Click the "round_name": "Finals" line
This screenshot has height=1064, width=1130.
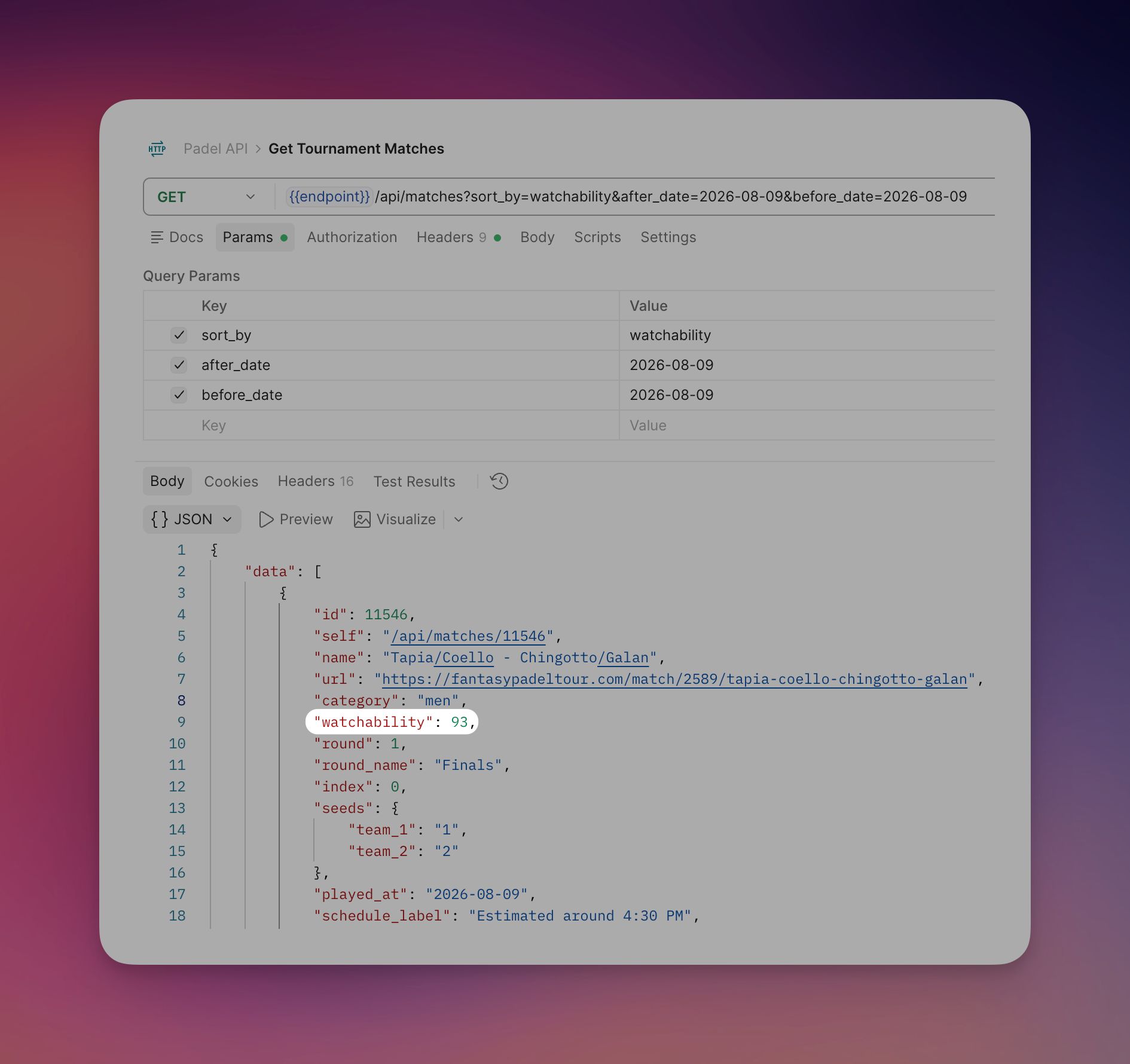412,765
